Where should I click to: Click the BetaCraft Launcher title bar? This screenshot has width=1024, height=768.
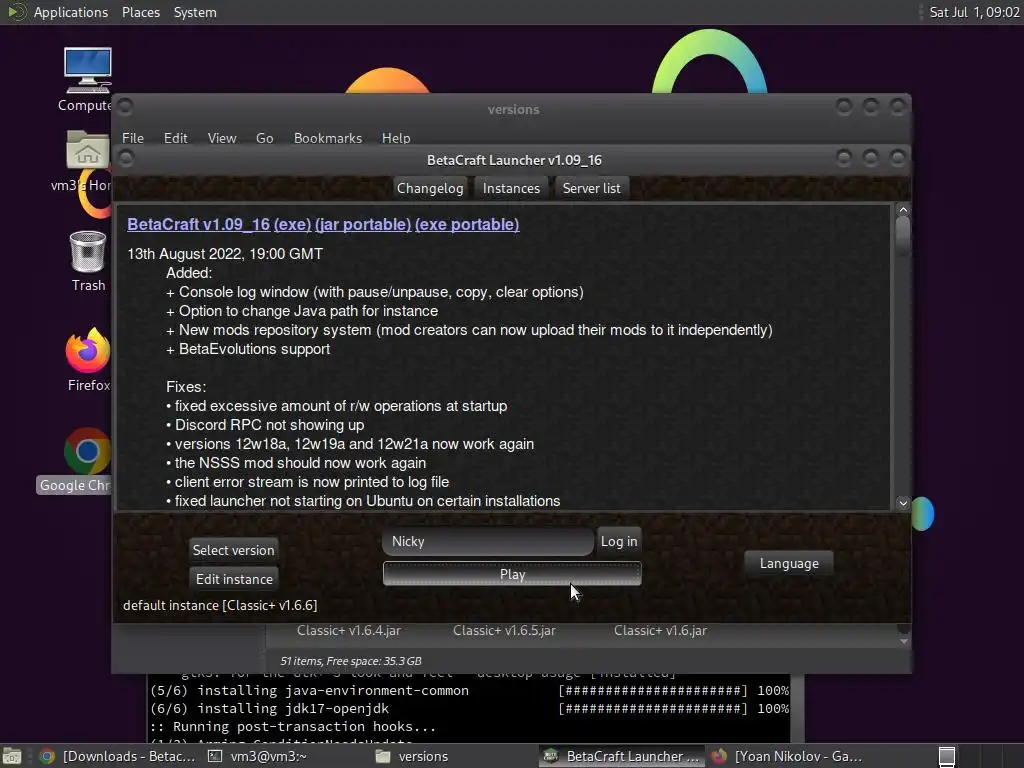point(514,160)
